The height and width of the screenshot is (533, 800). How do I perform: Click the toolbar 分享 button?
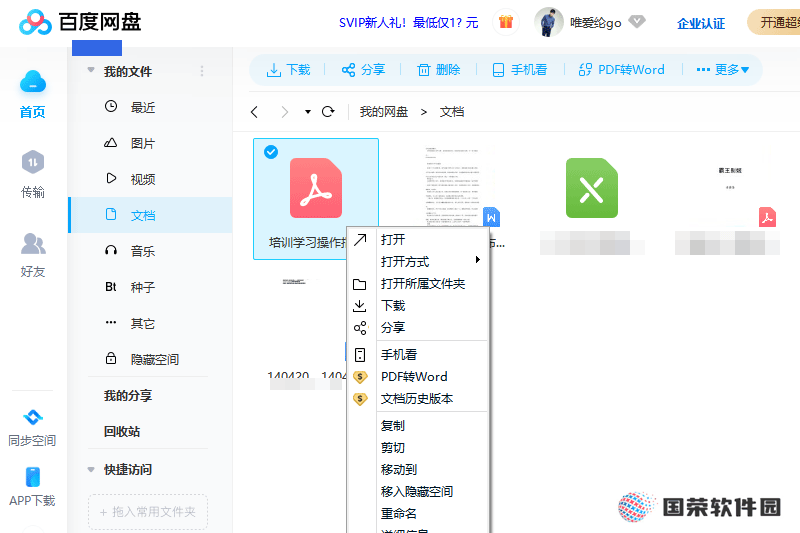[363, 69]
